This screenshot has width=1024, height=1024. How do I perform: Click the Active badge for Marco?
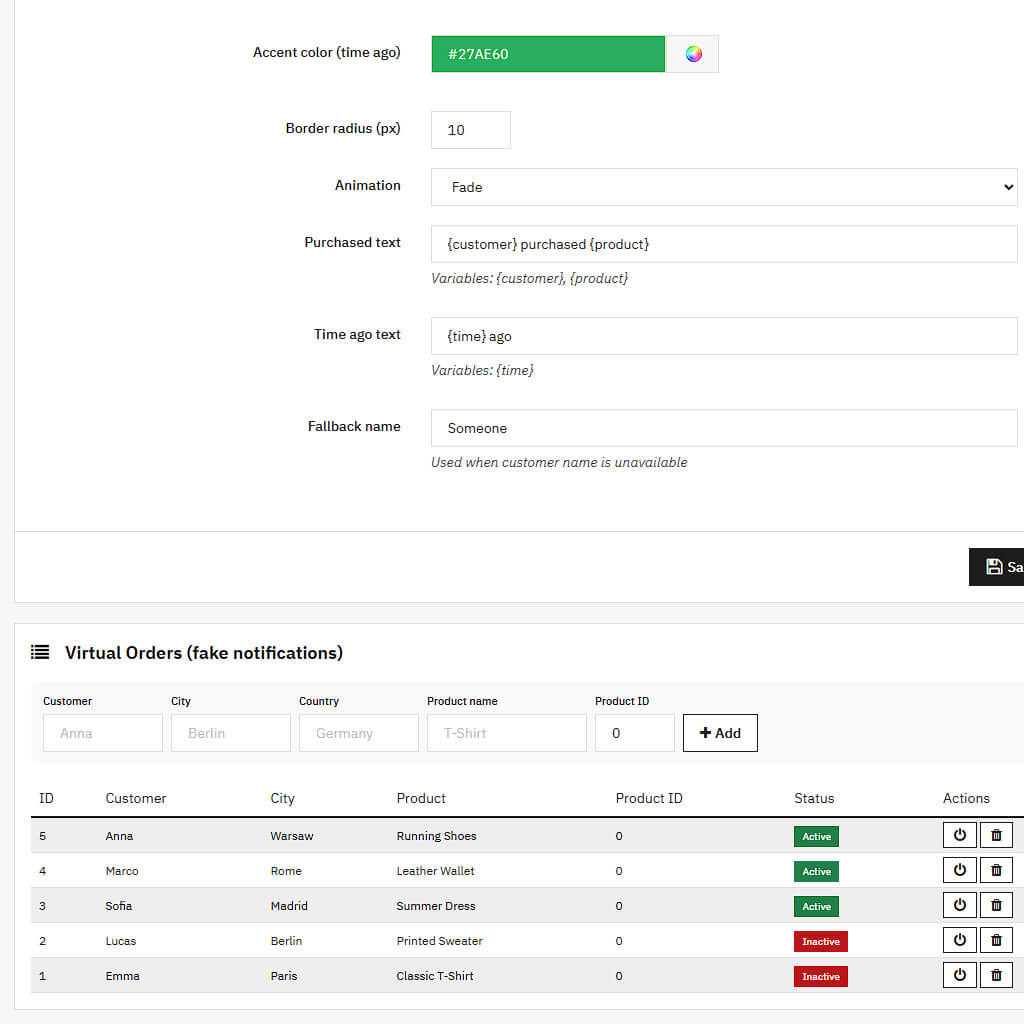[816, 871]
